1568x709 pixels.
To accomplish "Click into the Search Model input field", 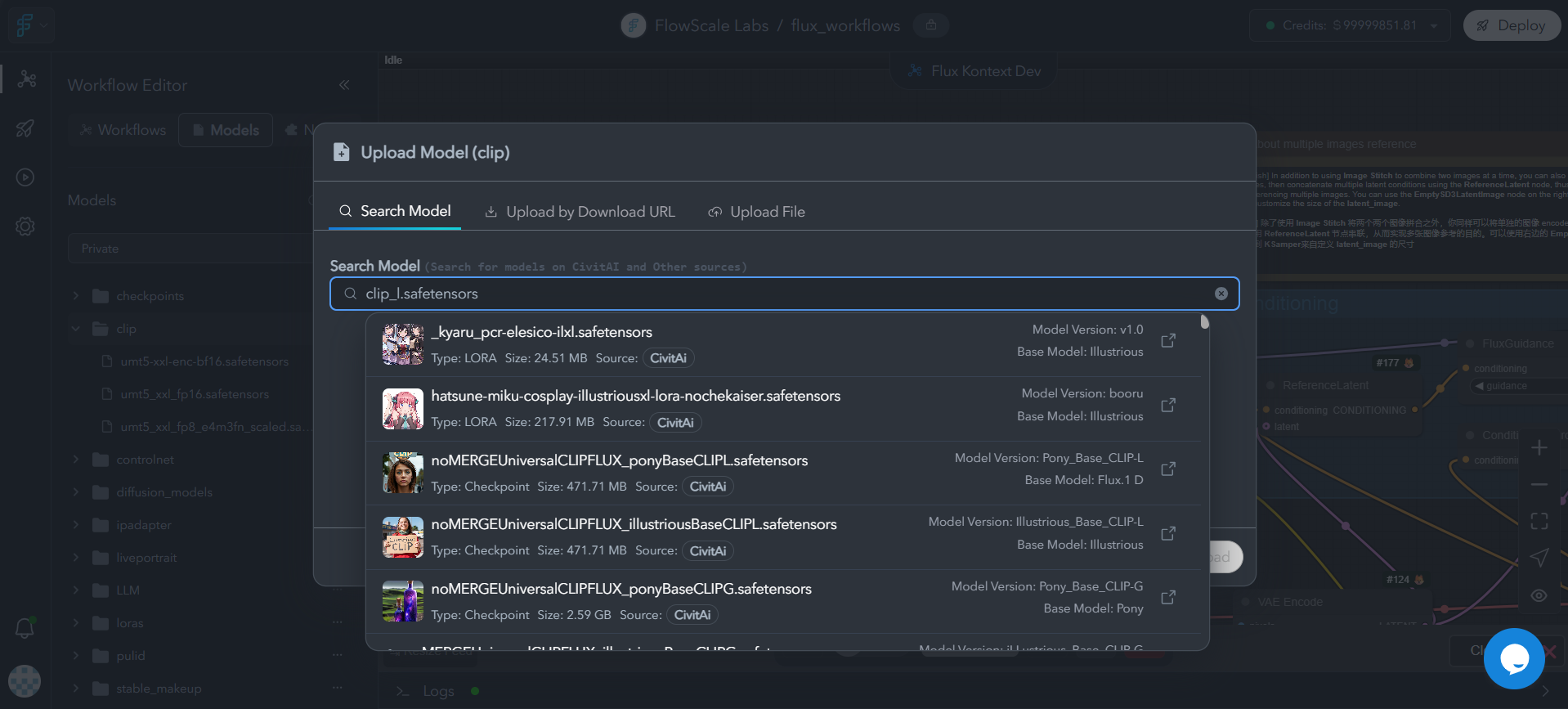I will pyautogui.click(x=784, y=294).
